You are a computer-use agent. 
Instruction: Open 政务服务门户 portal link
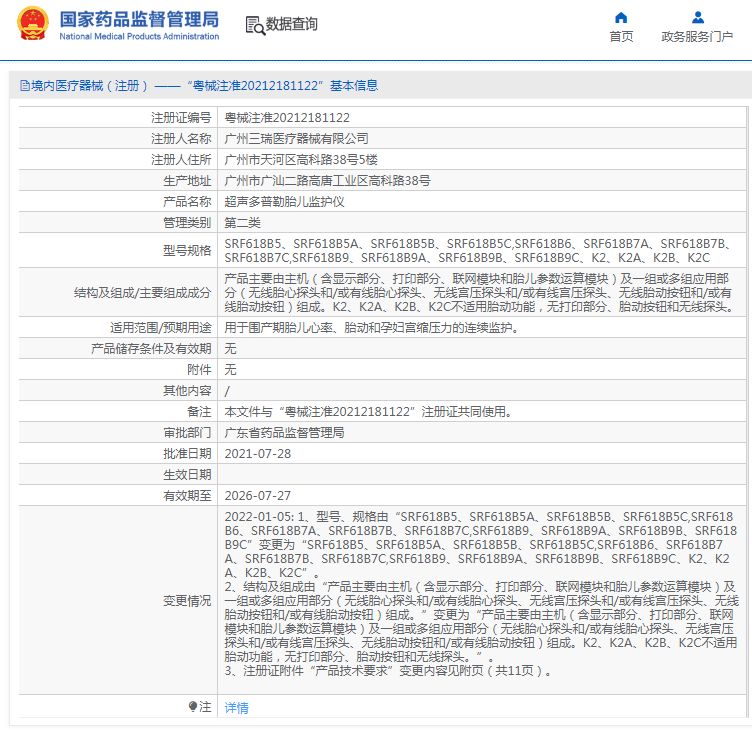coord(697,36)
